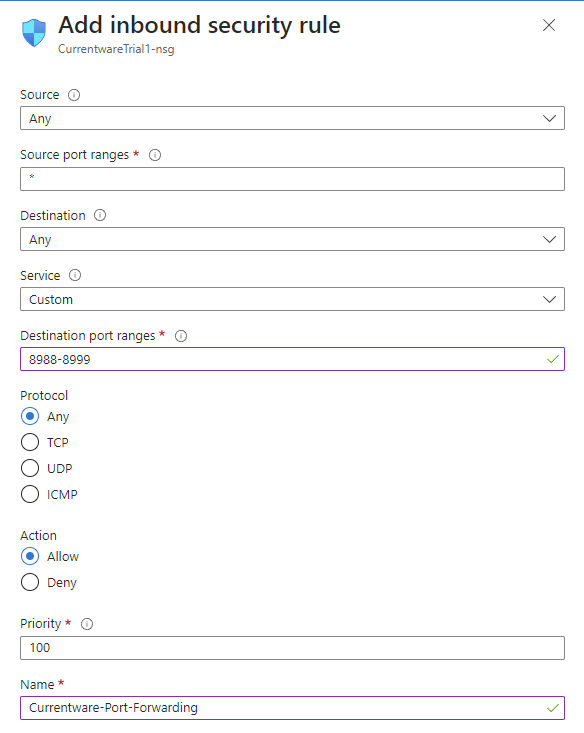Click the info icon next to Destination

point(100,215)
